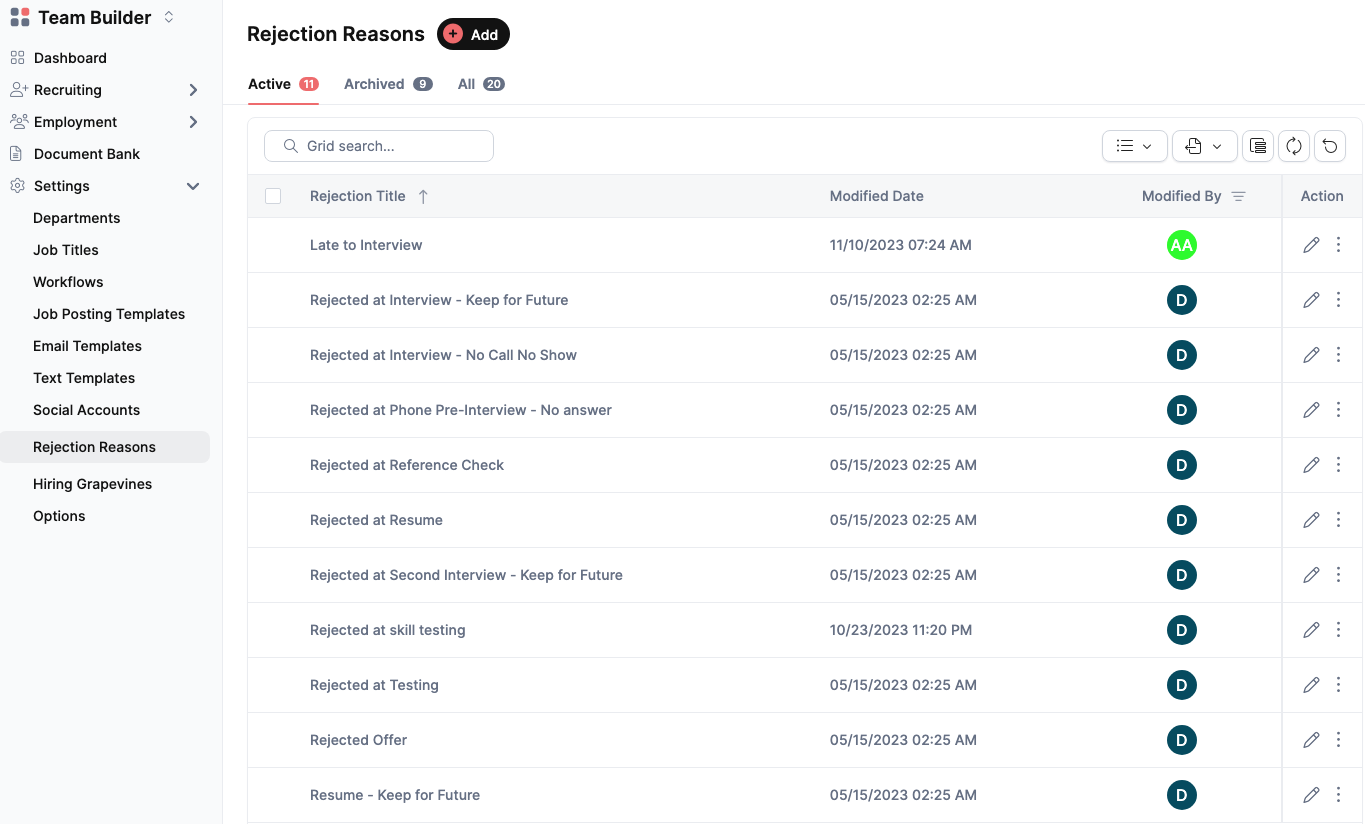
Task: Open Social Accounts in sidebar
Action: [x=87, y=410]
